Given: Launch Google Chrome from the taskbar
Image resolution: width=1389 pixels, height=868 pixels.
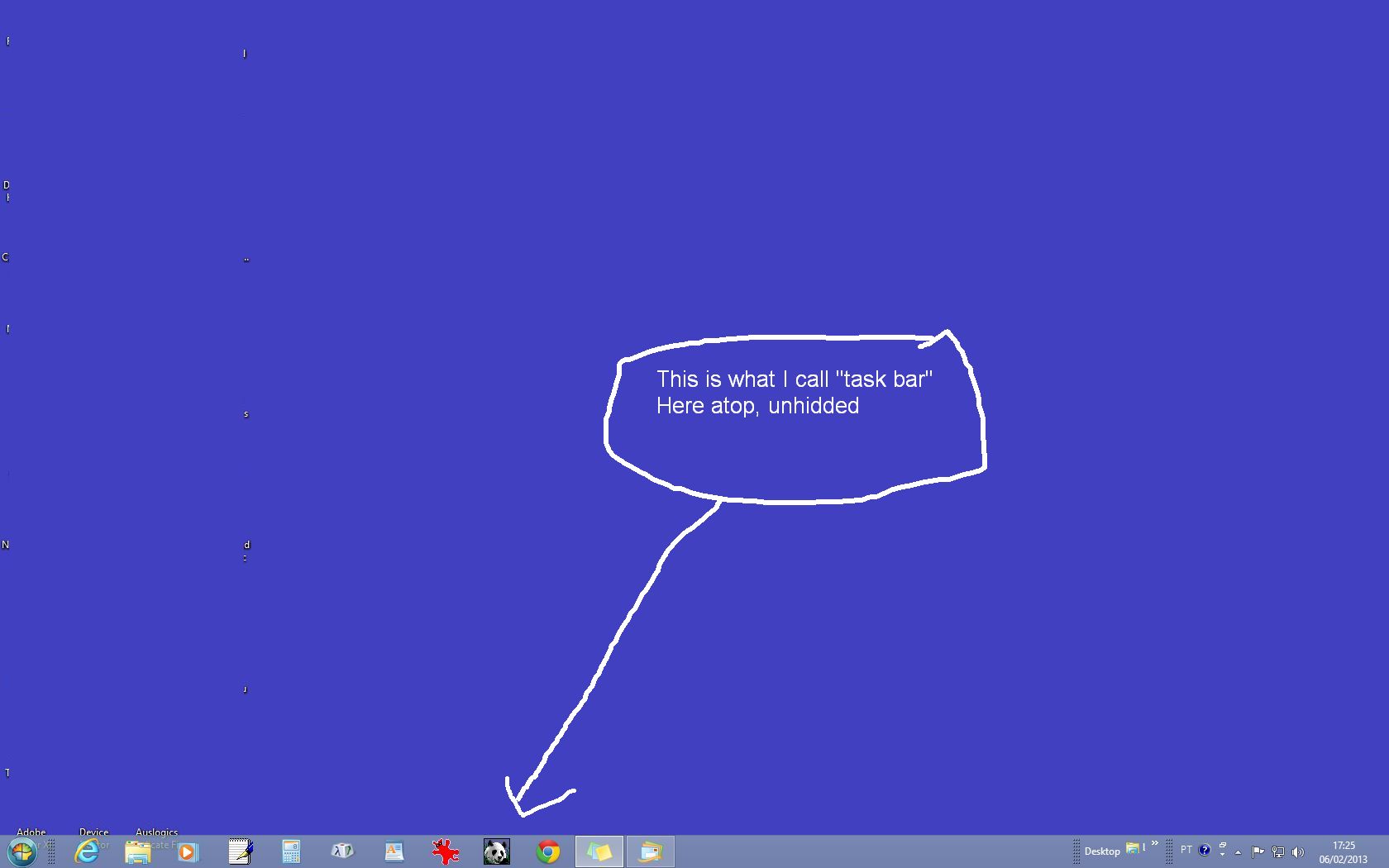Looking at the screenshot, I should [547, 851].
